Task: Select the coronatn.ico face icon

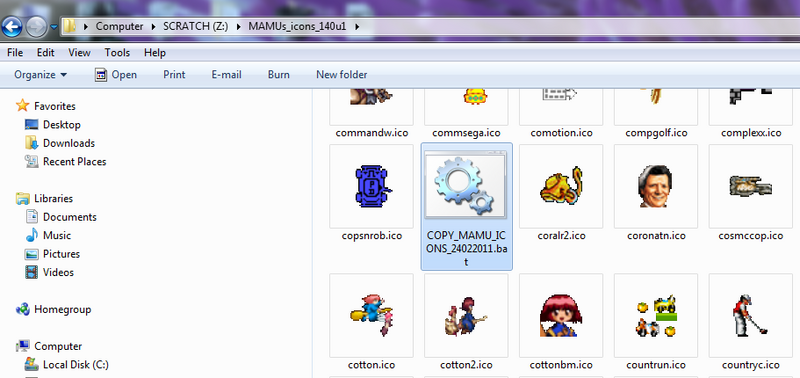Action: point(656,186)
